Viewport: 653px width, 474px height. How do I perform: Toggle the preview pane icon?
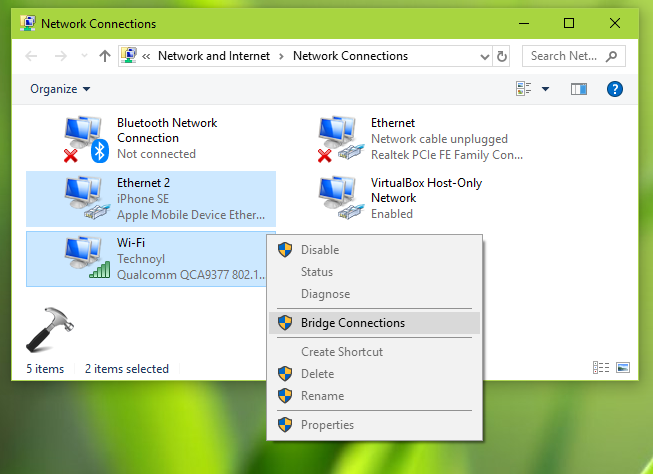click(578, 89)
